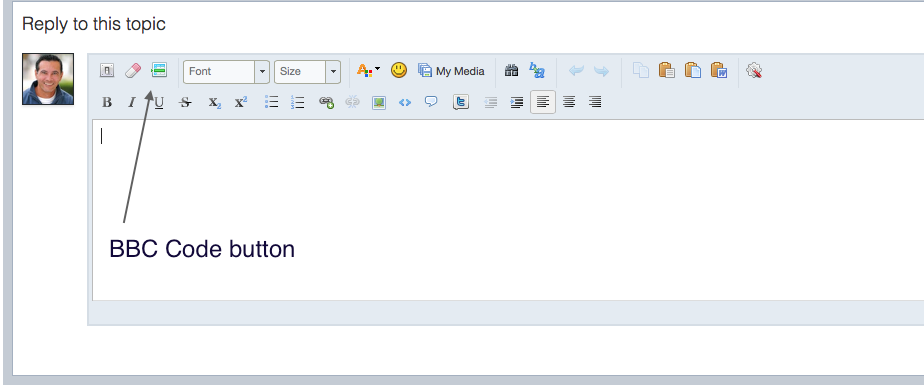Click the gear icon at the toolbar's end

[754, 71]
